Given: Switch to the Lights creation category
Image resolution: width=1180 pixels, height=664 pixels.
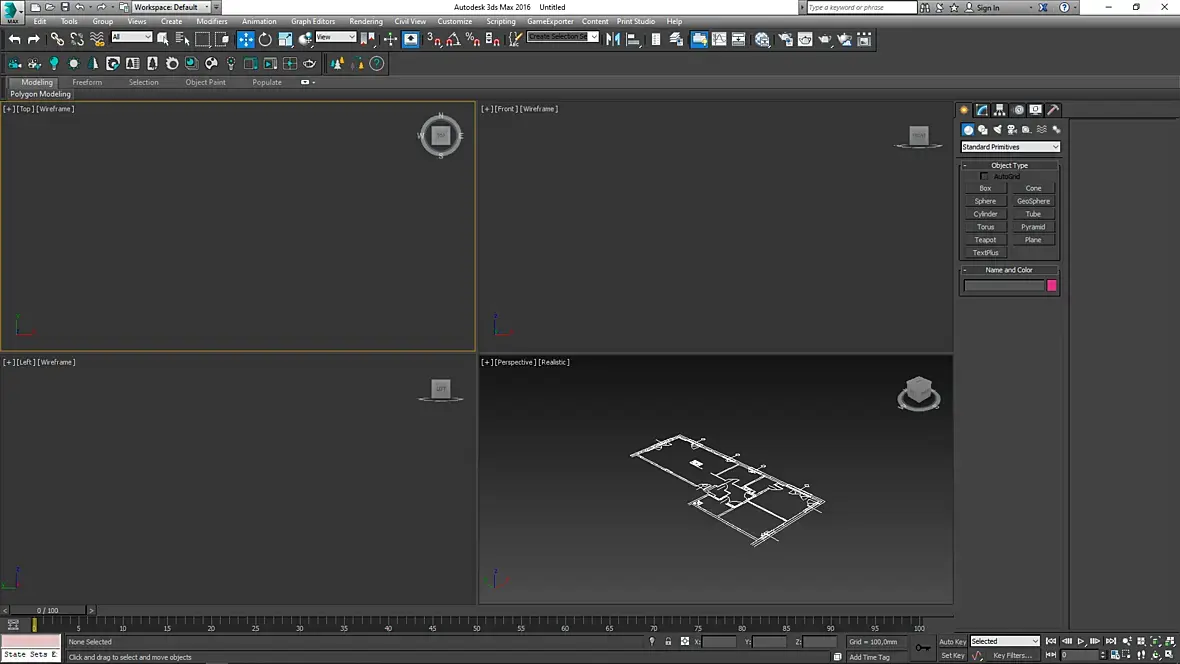Looking at the screenshot, I should (x=997, y=129).
